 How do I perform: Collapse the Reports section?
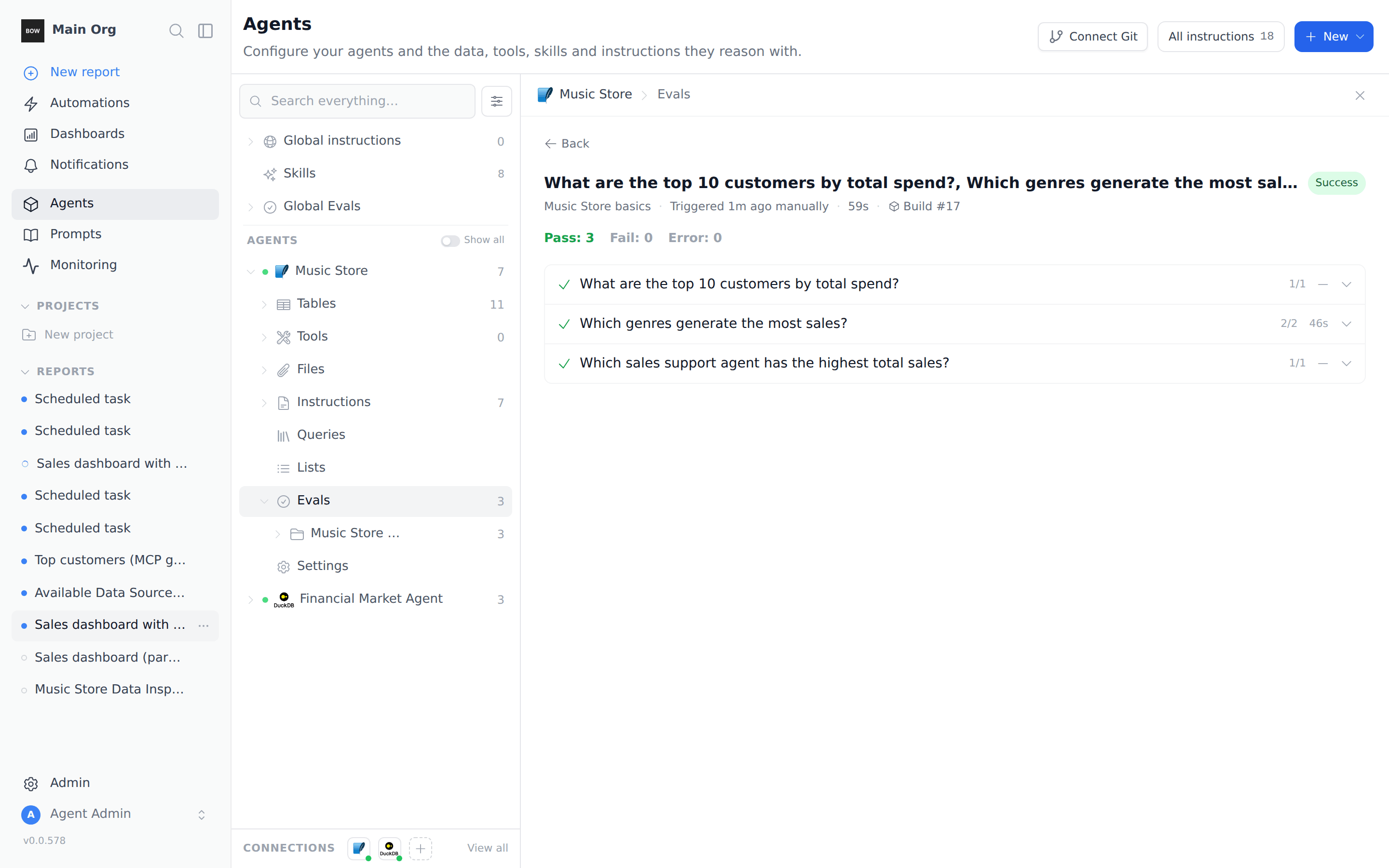click(x=25, y=371)
